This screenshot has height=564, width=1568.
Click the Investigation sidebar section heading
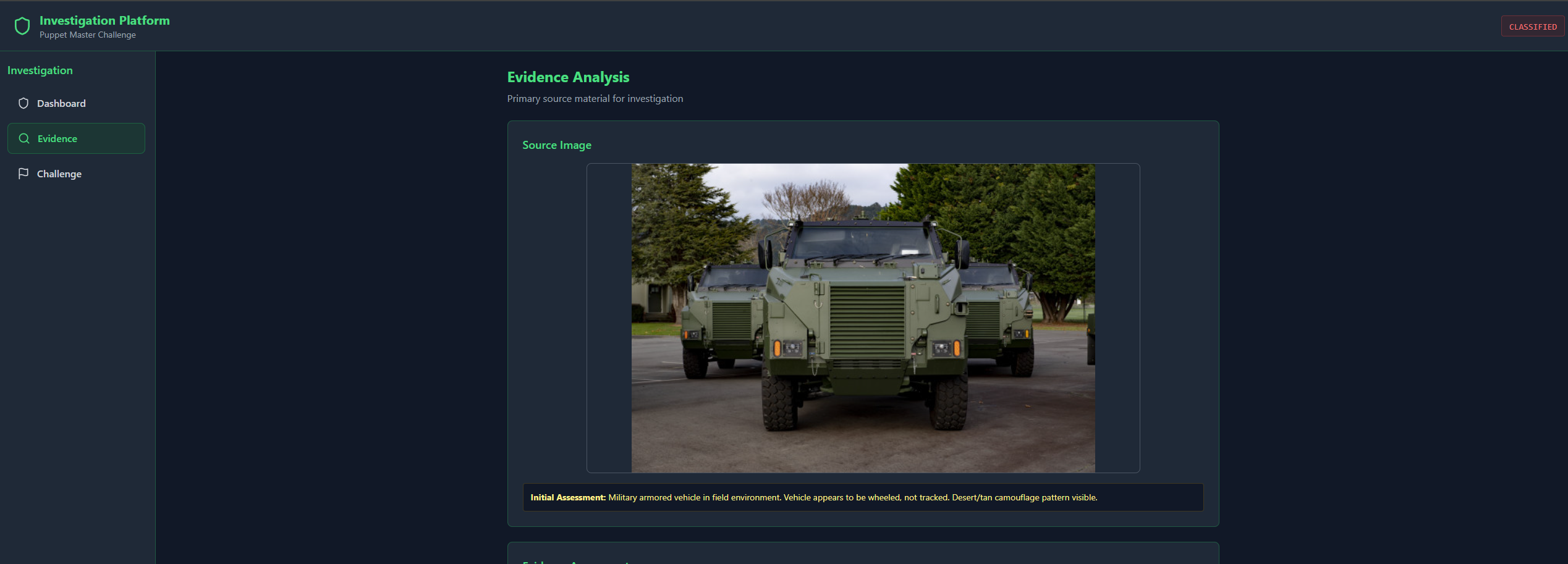click(x=40, y=70)
